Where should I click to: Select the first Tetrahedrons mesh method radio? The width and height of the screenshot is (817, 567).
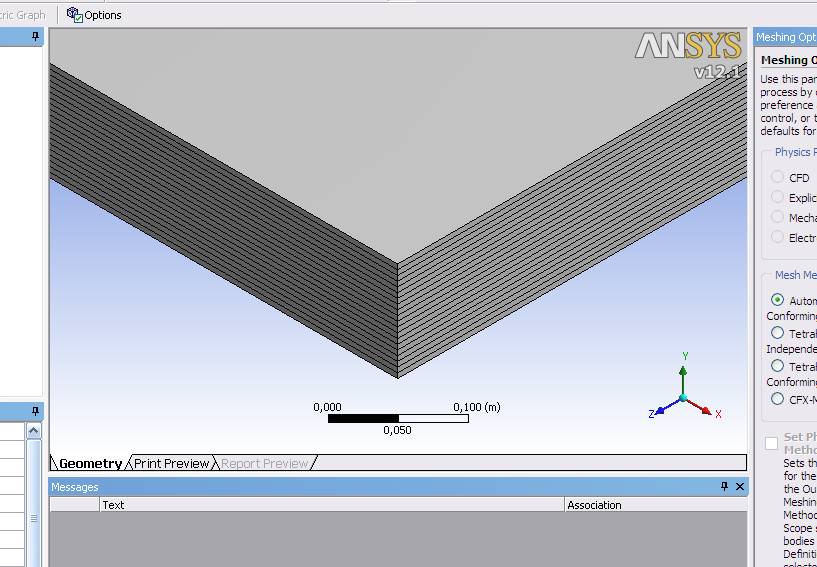(x=777, y=332)
